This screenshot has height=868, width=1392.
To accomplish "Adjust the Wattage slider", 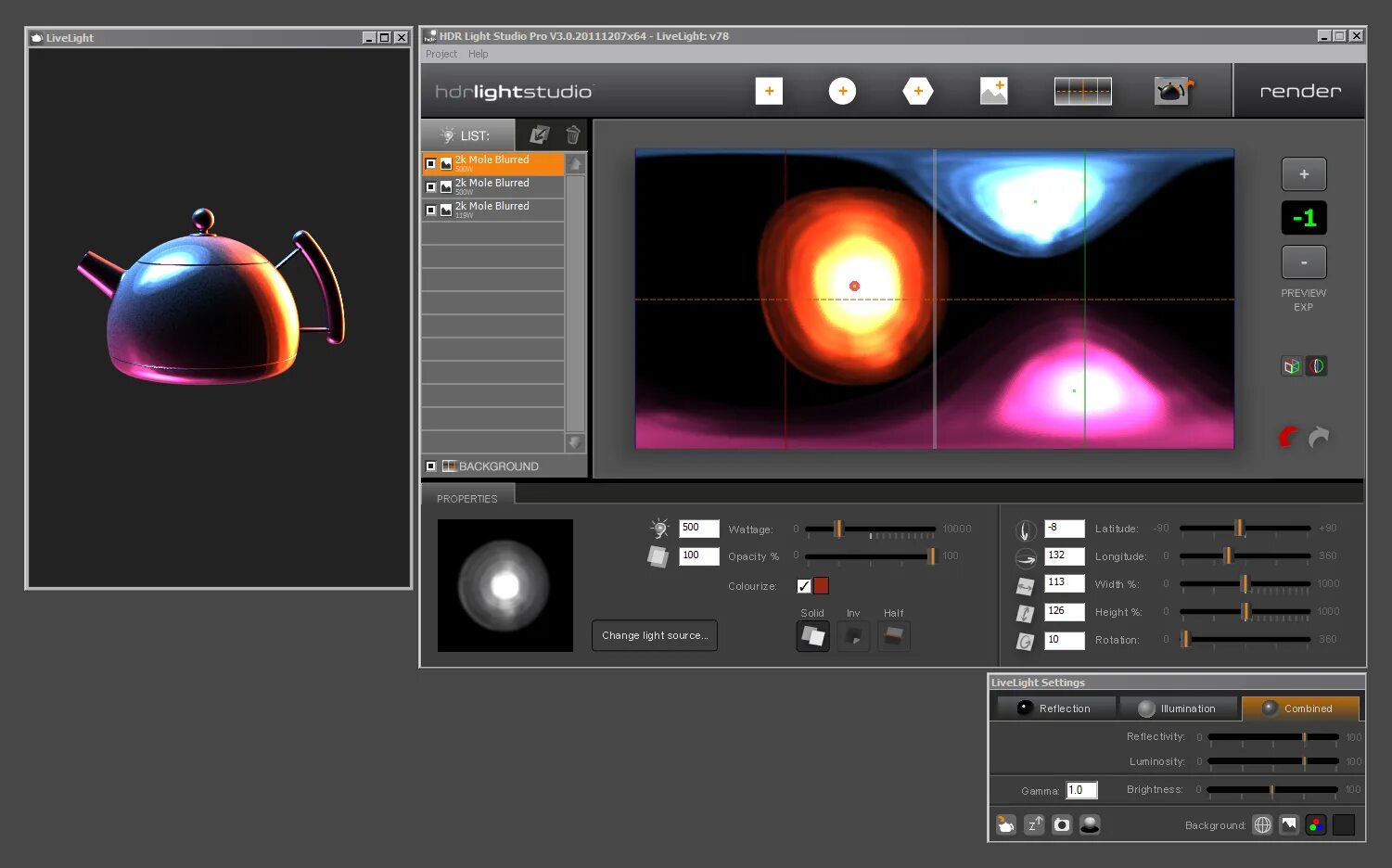I will (x=870, y=530).
